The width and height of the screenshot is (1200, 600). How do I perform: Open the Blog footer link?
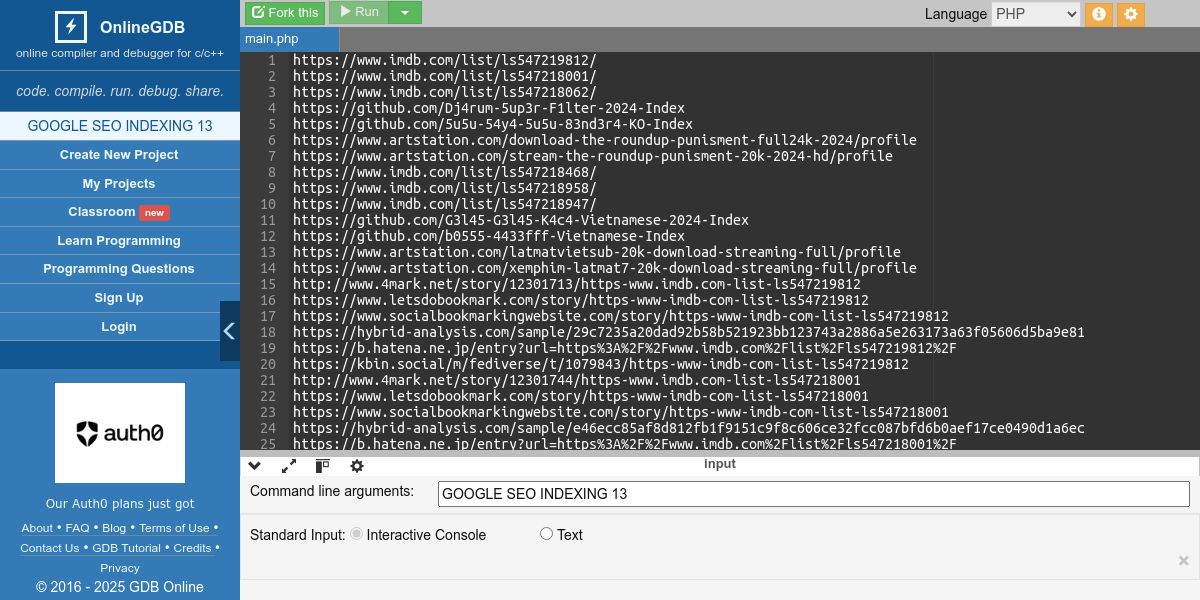click(x=114, y=528)
